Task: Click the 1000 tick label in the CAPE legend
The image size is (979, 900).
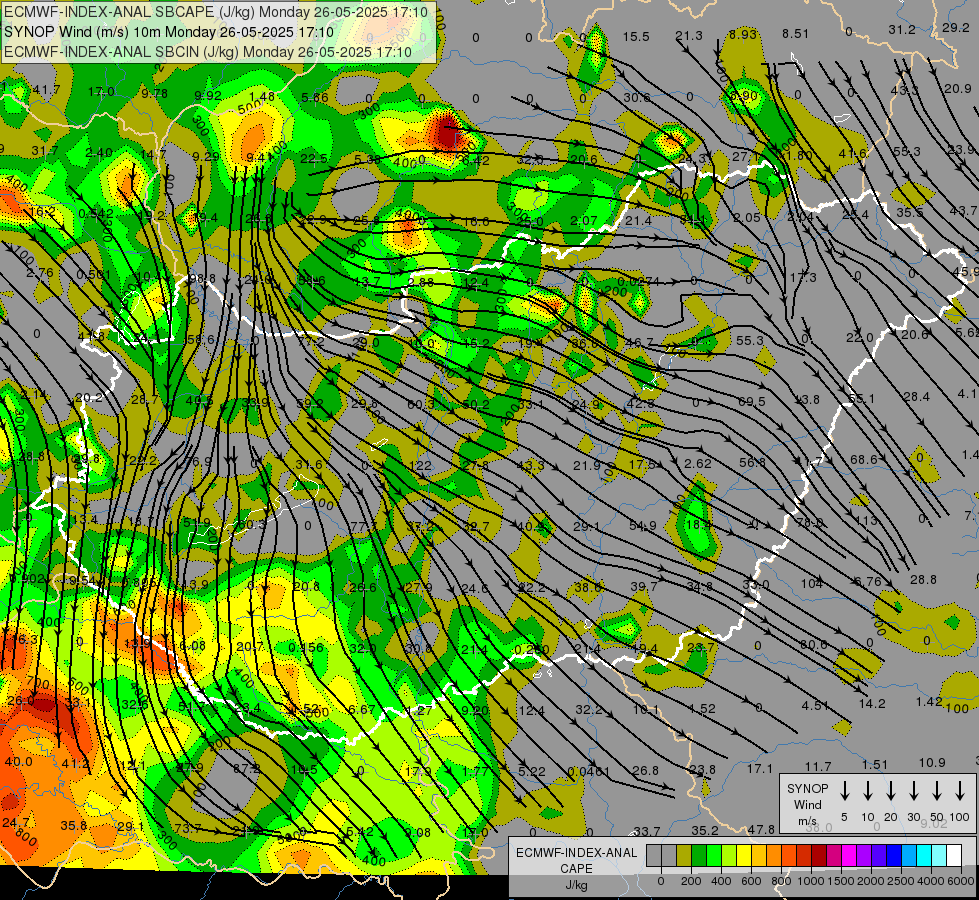Action: 810,881
